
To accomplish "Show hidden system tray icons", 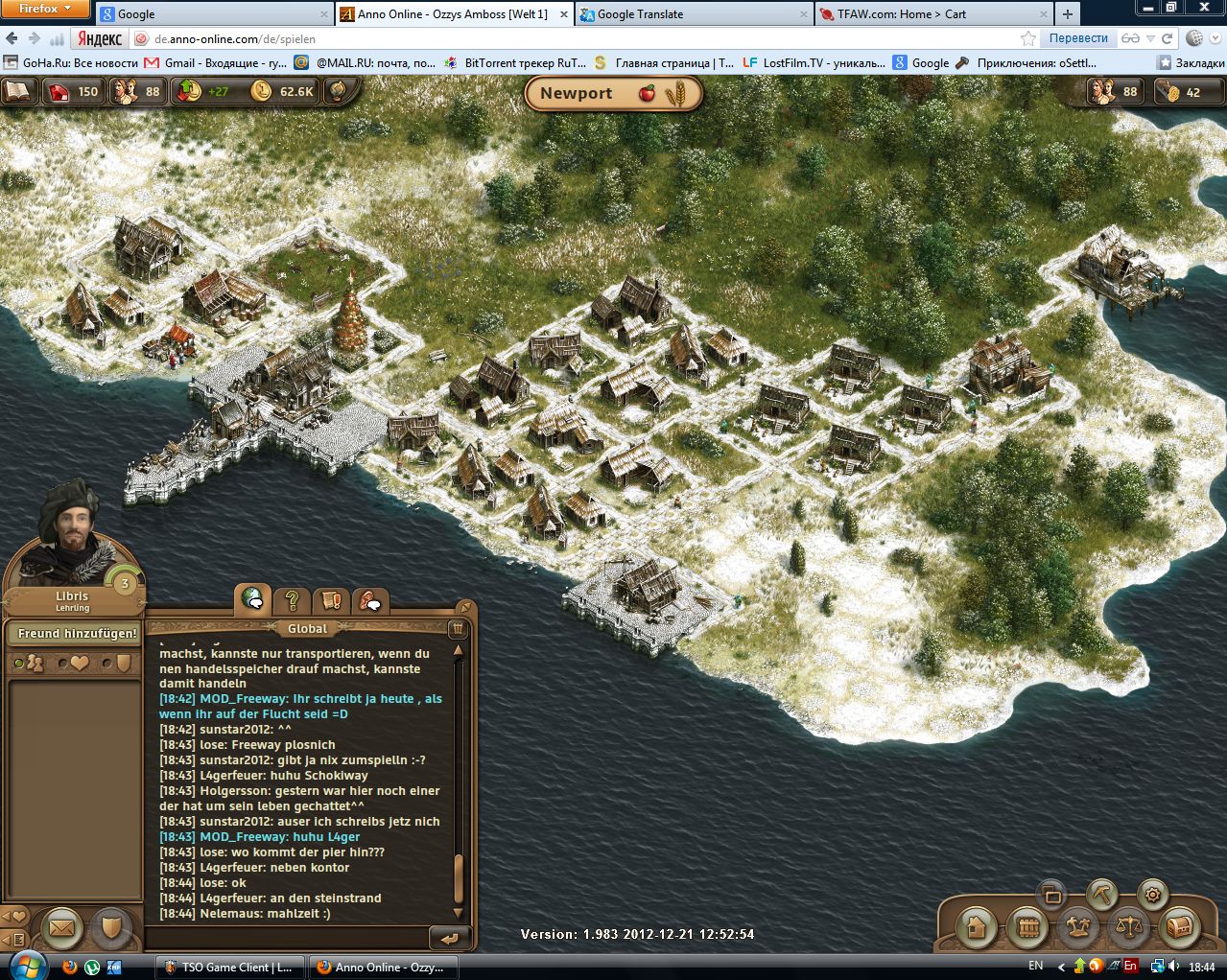I will pyautogui.click(x=1060, y=966).
